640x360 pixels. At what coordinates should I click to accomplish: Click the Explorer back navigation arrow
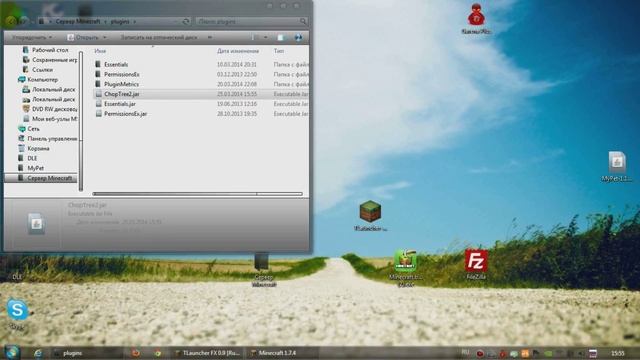pos(11,21)
